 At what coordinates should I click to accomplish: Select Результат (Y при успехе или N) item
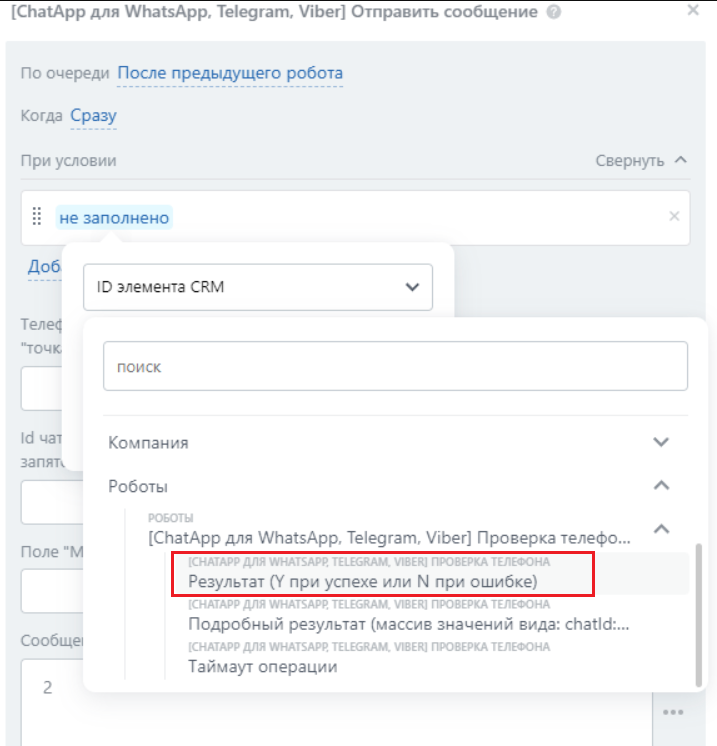point(363,581)
